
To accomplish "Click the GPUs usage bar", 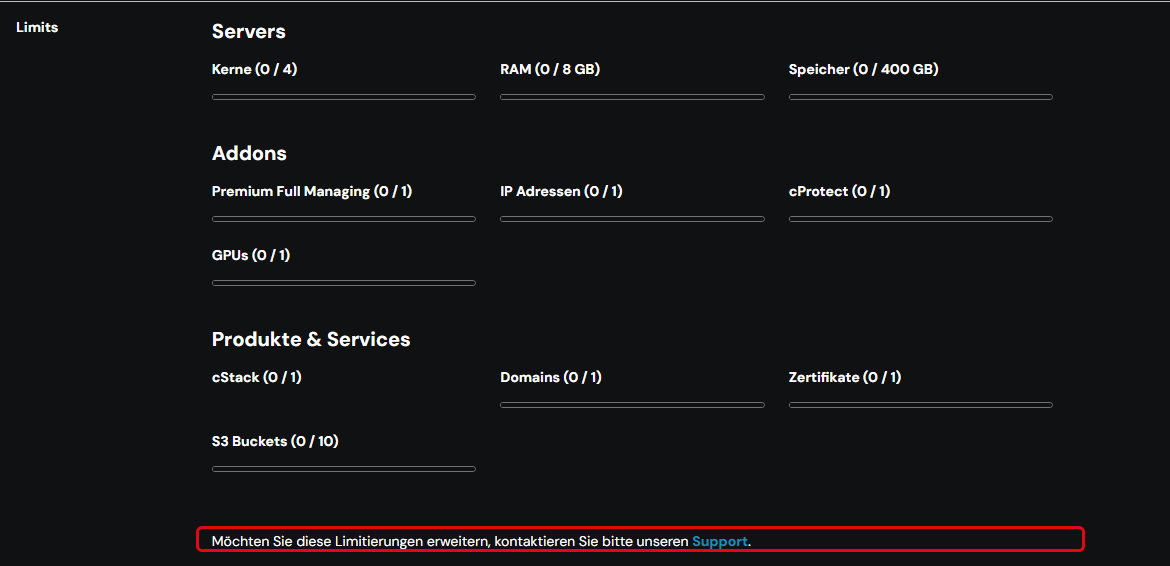I will (x=344, y=283).
